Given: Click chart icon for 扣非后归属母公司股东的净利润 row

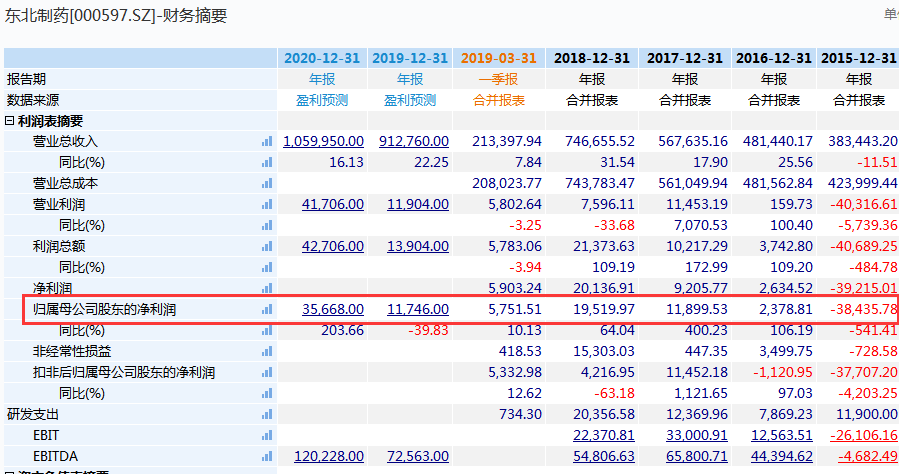Looking at the screenshot, I should [x=267, y=373].
